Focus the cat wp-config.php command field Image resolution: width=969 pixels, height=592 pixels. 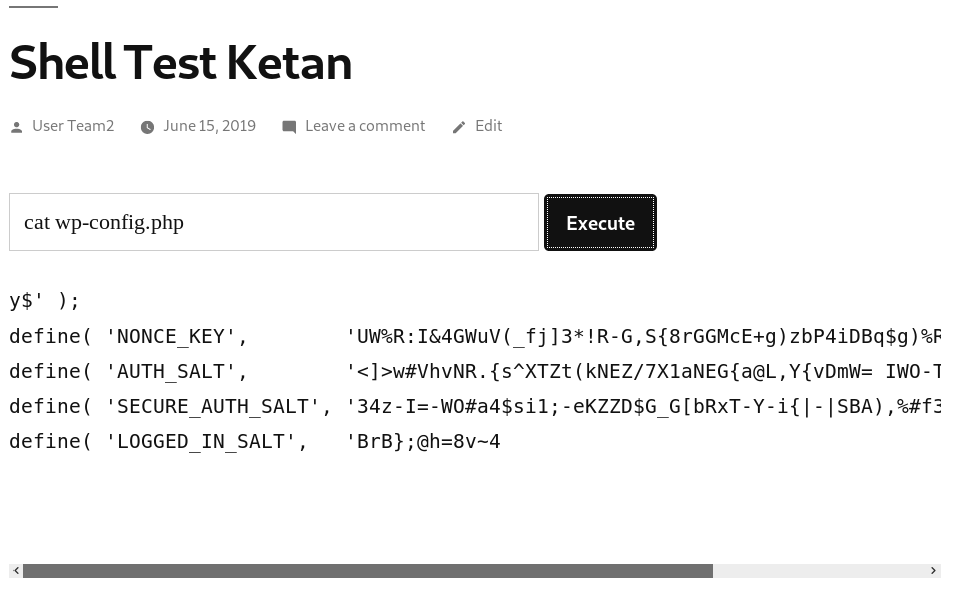pos(274,222)
